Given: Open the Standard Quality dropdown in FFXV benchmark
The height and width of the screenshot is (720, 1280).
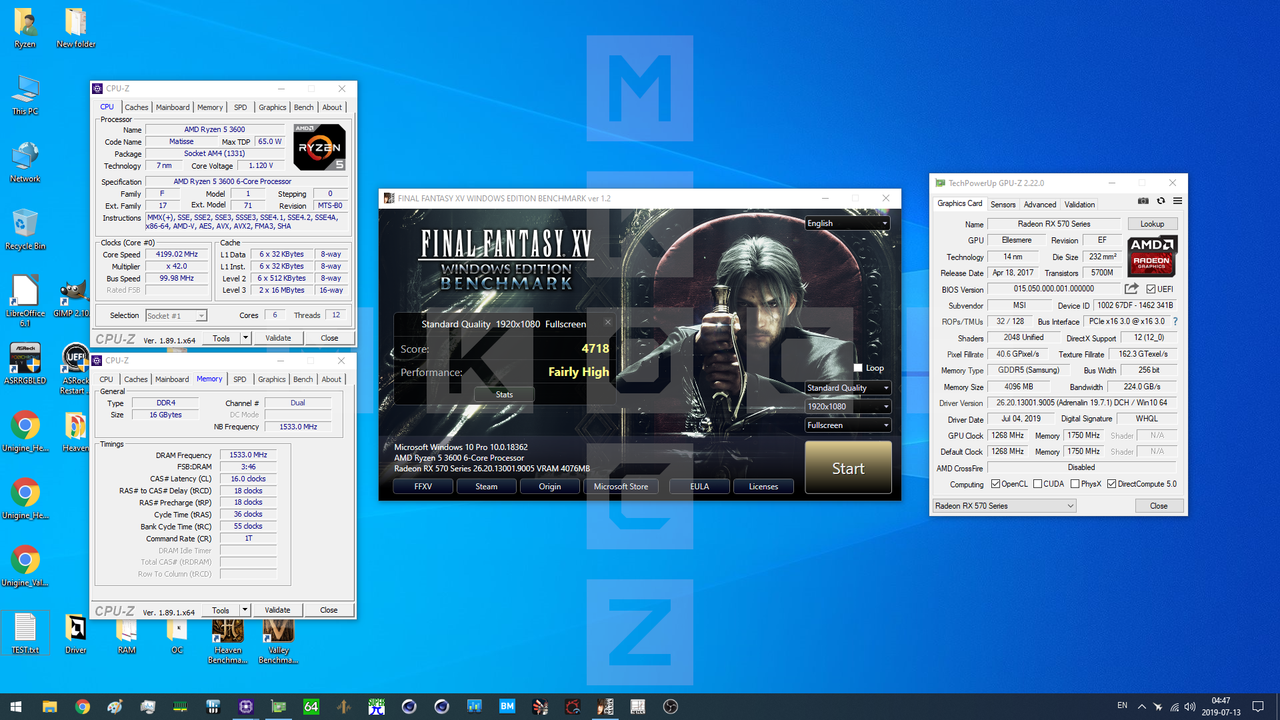Looking at the screenshot, I should tap(847, 388).
